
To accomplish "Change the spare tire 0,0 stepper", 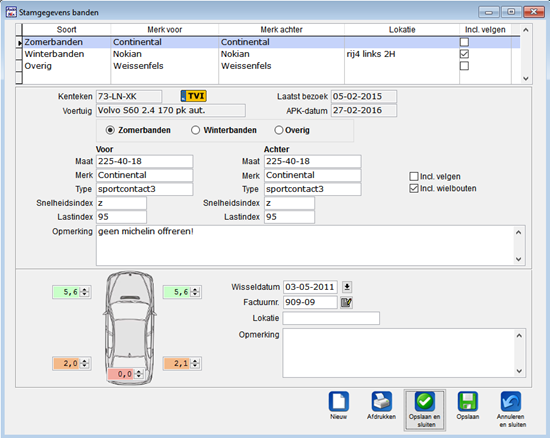I will (x=139, y=374).
